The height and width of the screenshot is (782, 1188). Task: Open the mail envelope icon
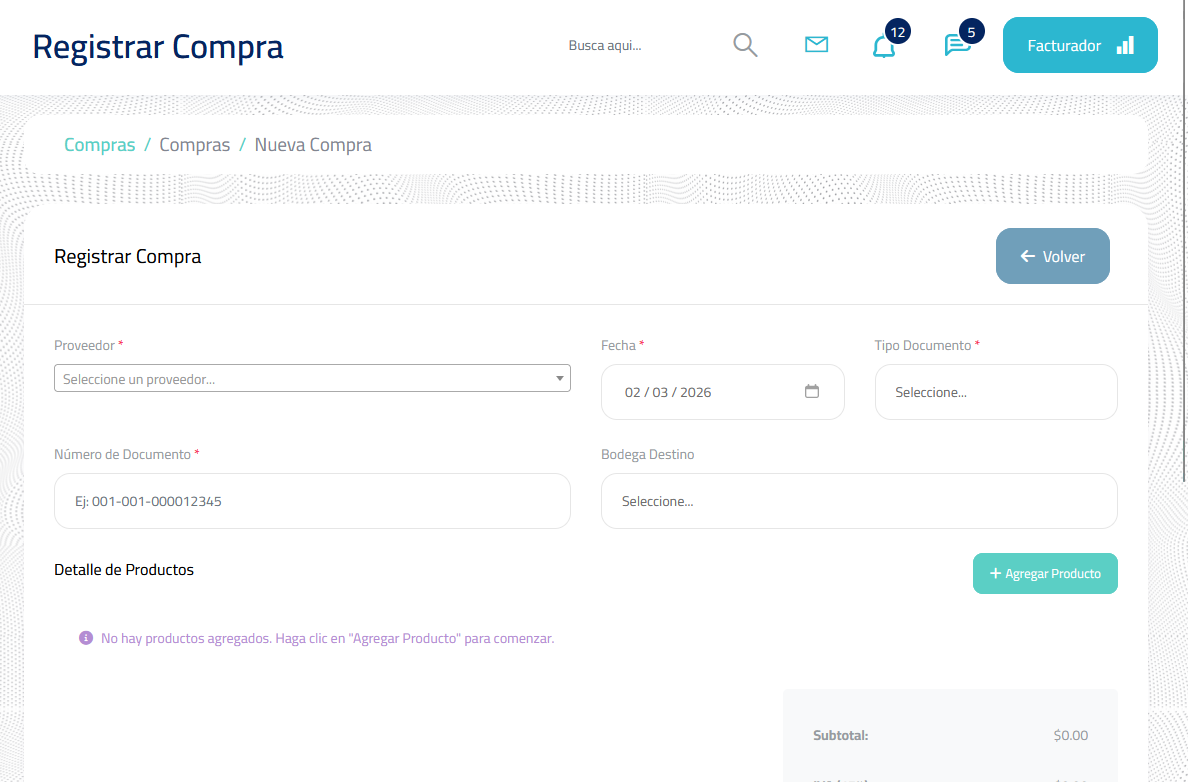point(816,45)
